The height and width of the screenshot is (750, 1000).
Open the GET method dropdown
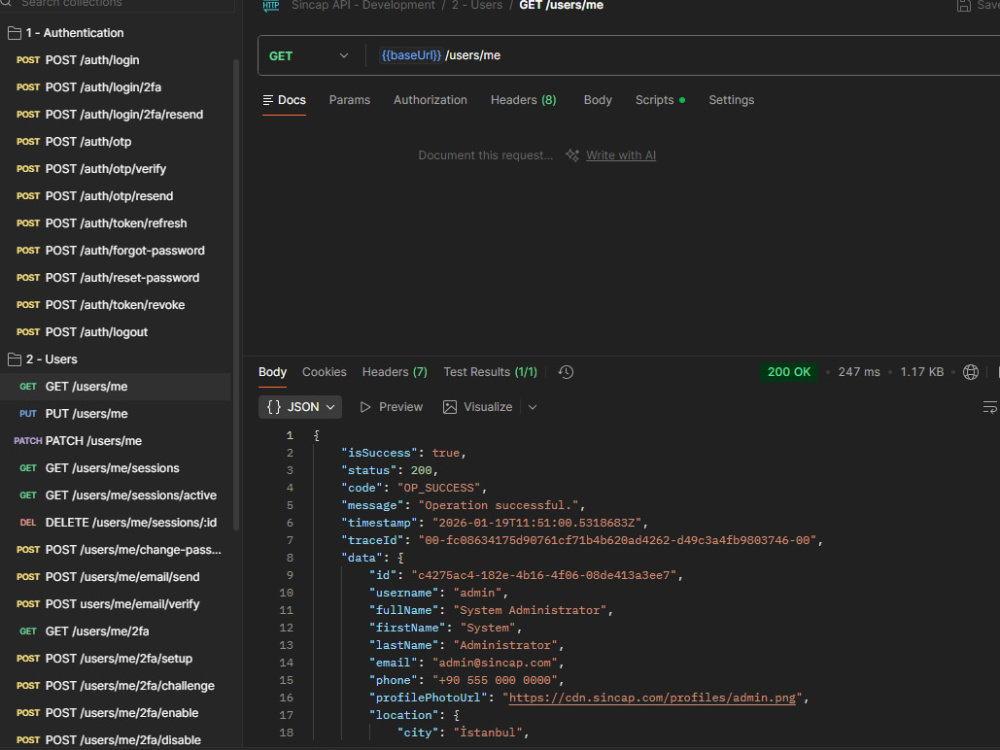(309, 56)
